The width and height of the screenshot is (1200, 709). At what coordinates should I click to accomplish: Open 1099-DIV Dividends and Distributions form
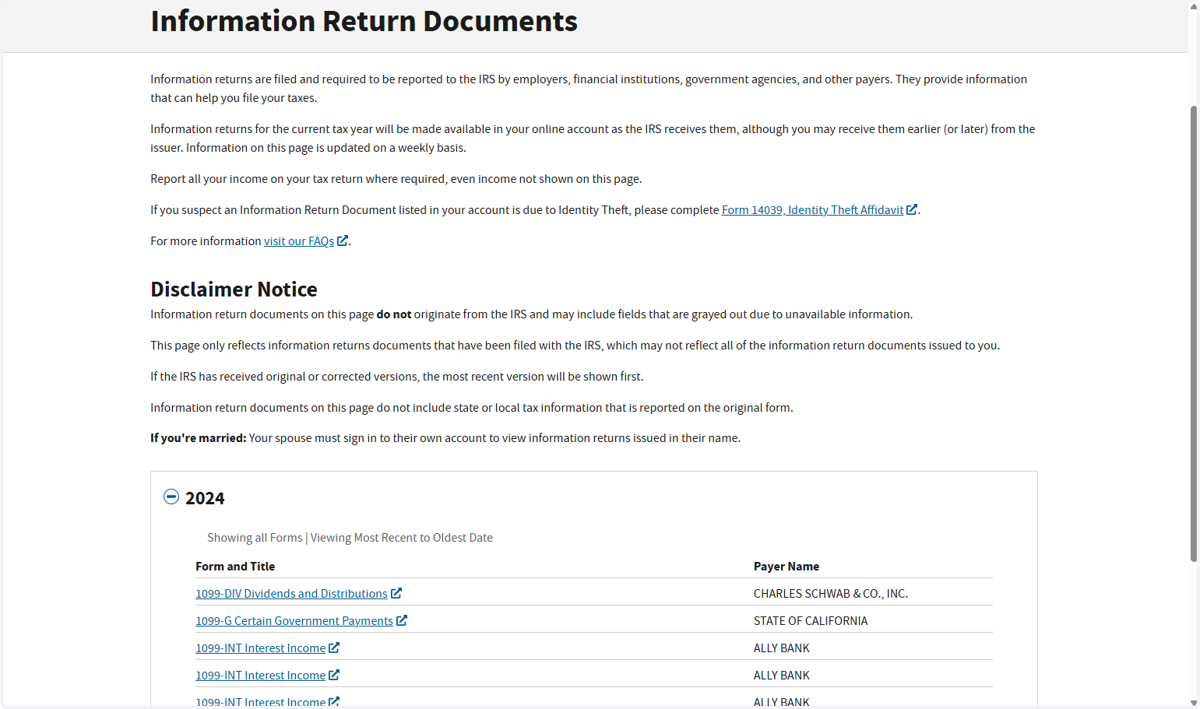(x=291, y=593)
